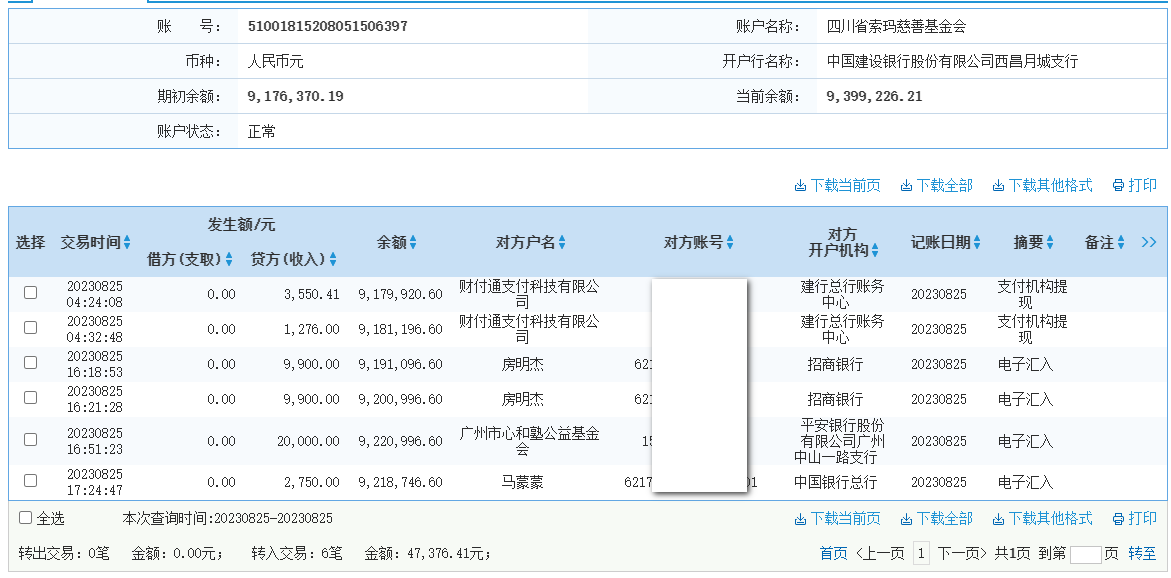Screen dimensions: 1171x578
Task: Sort by 交易时间 column arrows
Action: pyautogui.click(x=127, y=243)
